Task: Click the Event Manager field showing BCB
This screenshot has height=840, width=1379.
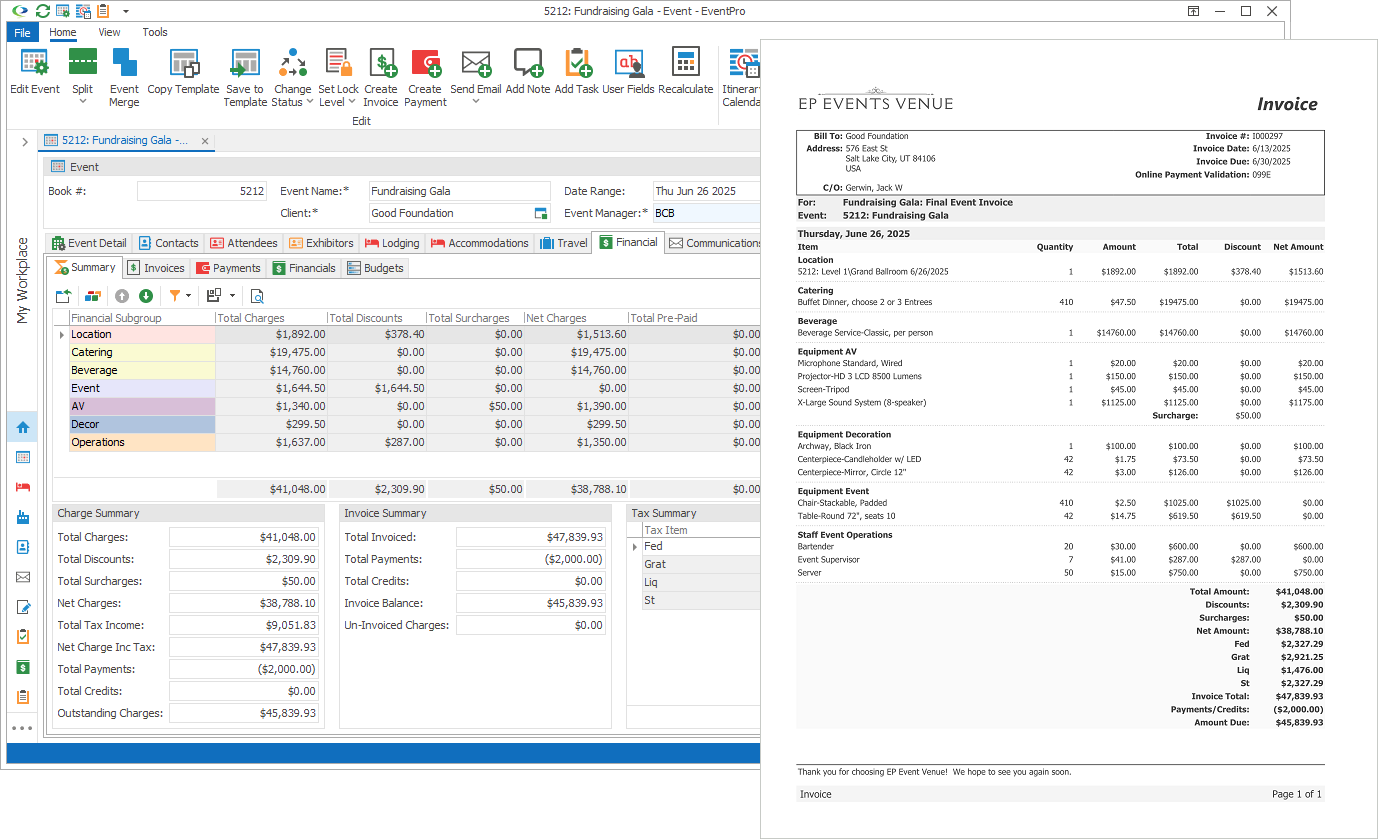Action: click(x=706, y=213)
